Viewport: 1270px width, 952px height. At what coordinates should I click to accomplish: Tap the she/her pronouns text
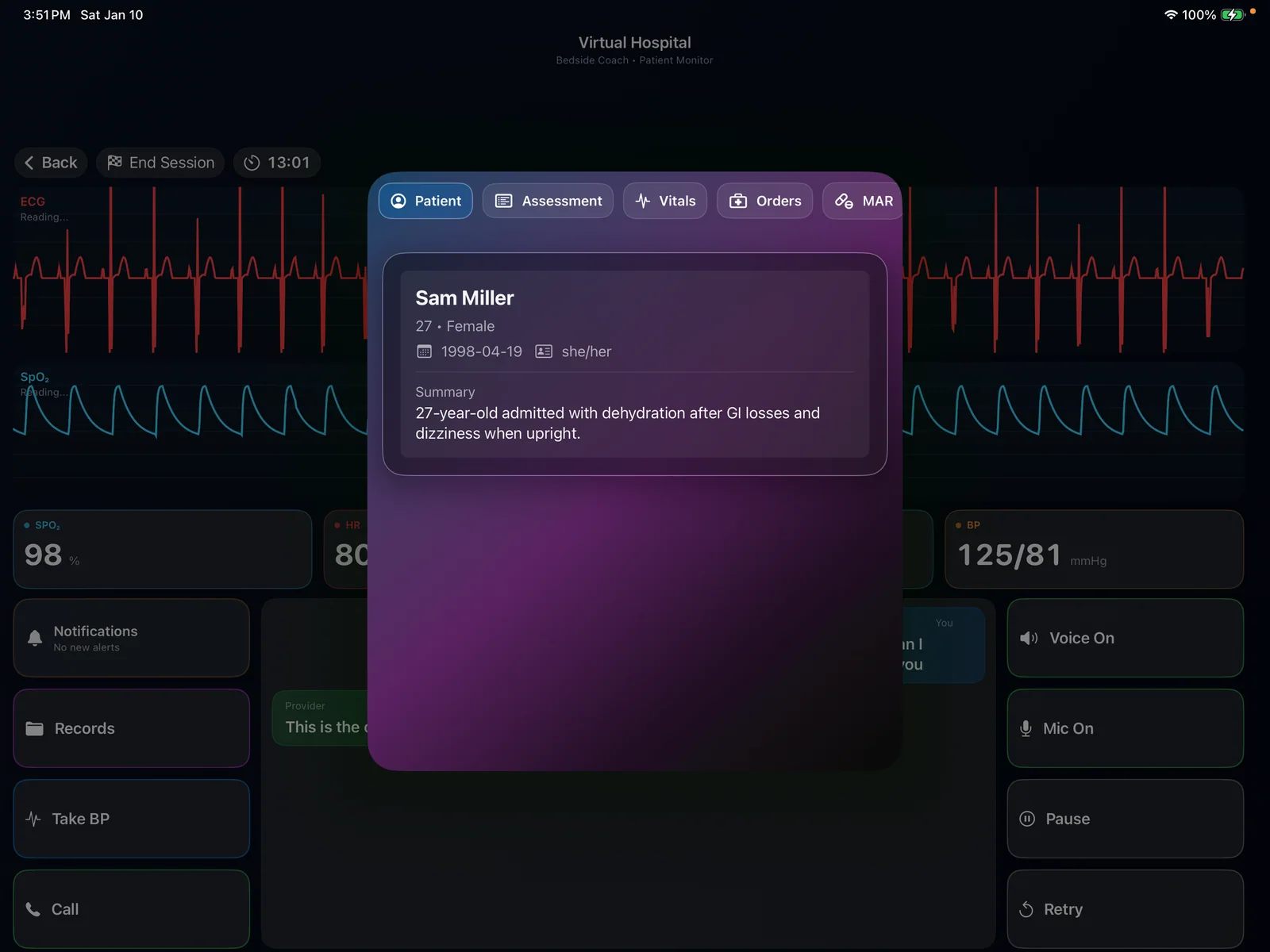(x=587, y=351)
